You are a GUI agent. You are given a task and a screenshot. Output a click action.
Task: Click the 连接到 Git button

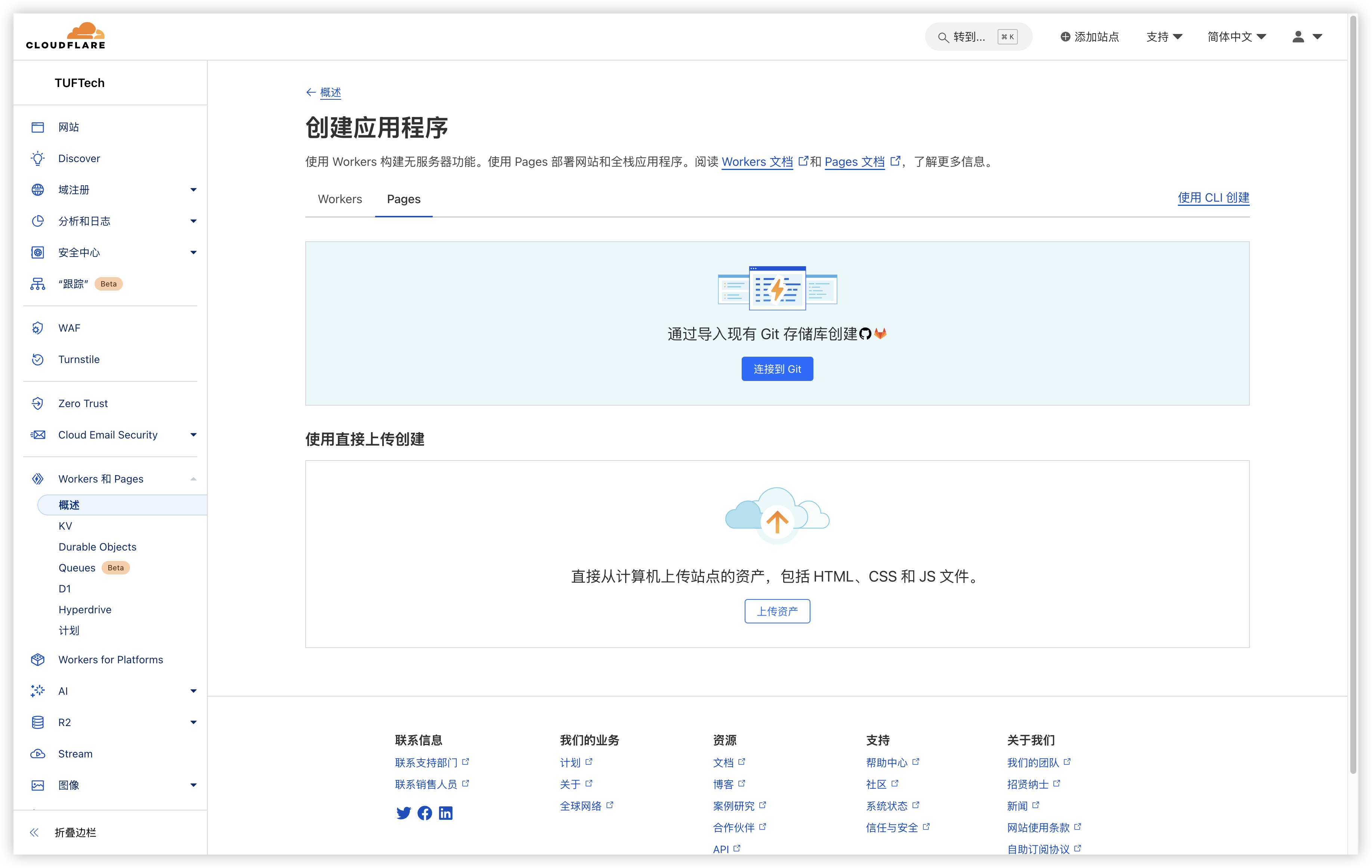click(x=777, y=369)
